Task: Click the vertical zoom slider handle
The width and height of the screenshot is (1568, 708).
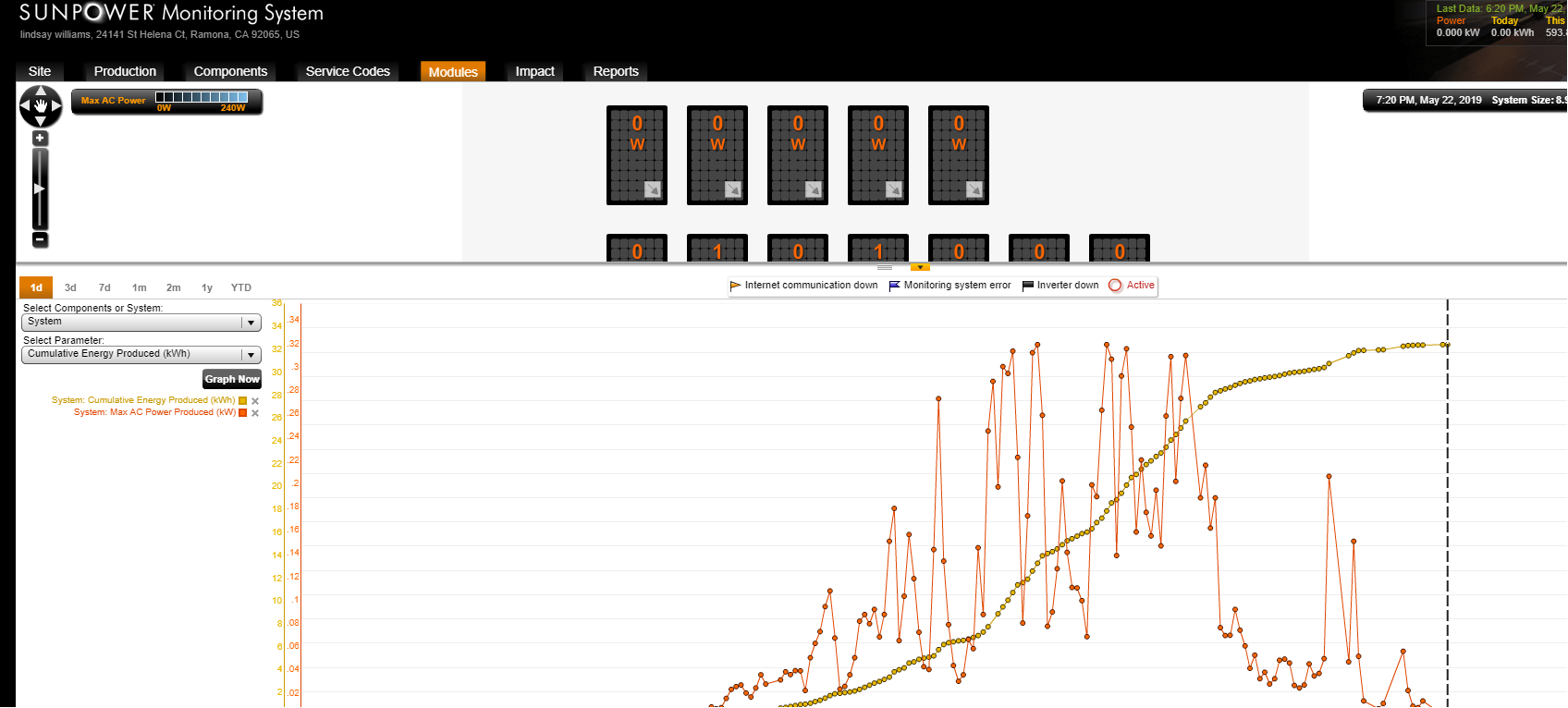Action: (x=39, y=189)
